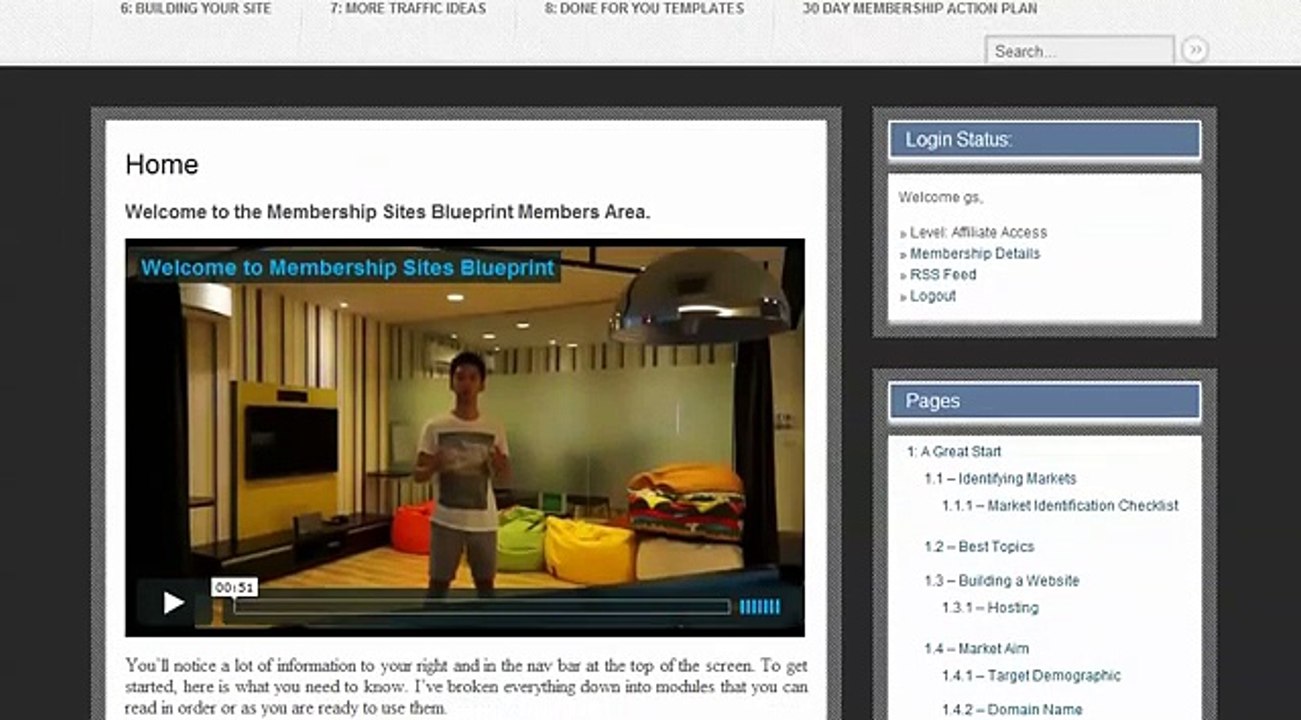Open page 1: A Great Start
The image size is (1301, 720).
954,452
